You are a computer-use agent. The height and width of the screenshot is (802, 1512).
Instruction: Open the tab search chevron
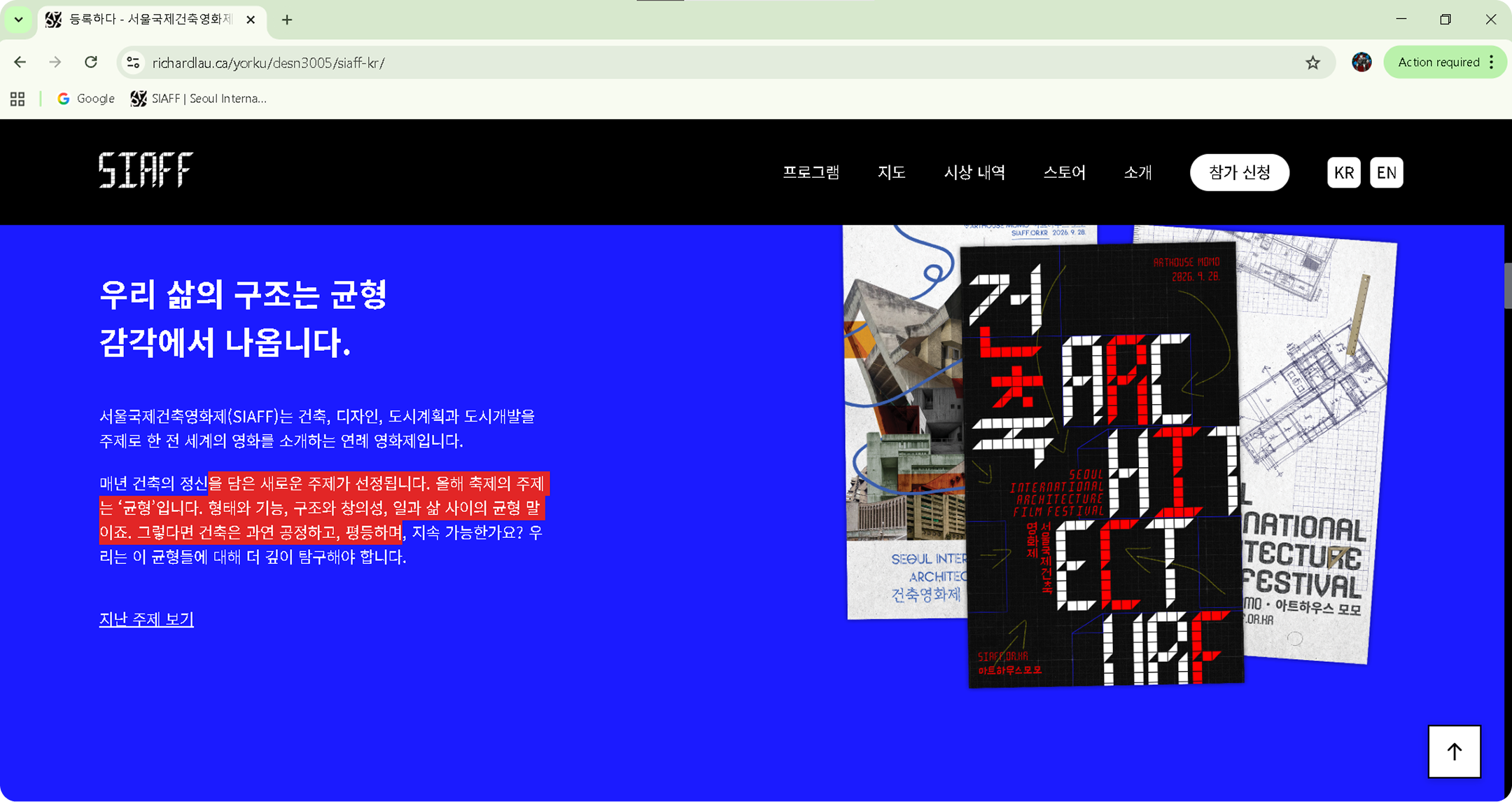[x=17, y=20]
